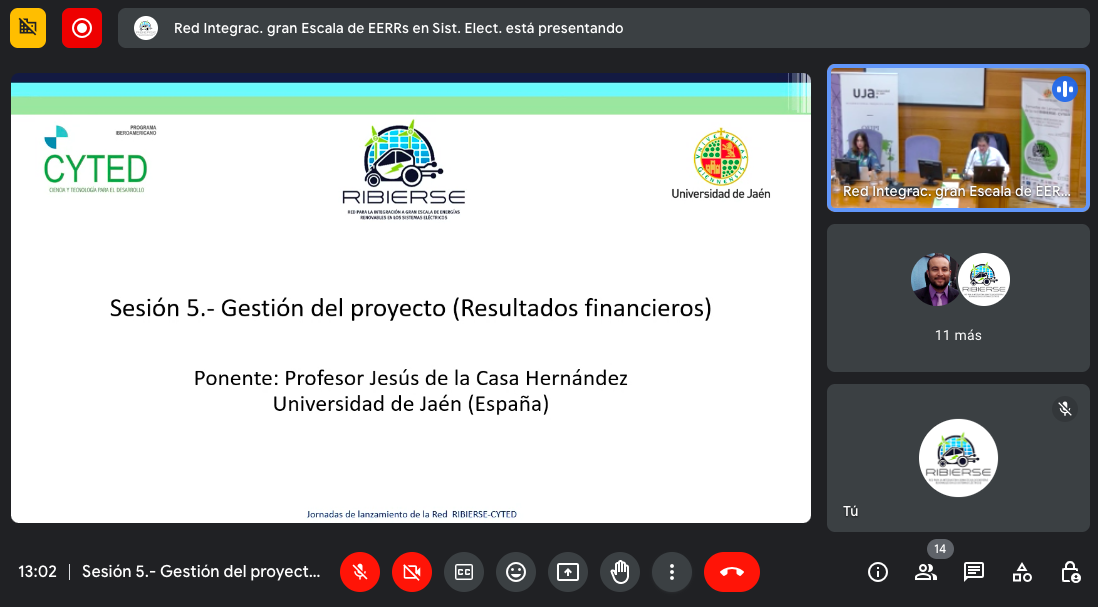Open host controls lock icon
This screenshot has width=1098, height=607.
point(1070,572)
